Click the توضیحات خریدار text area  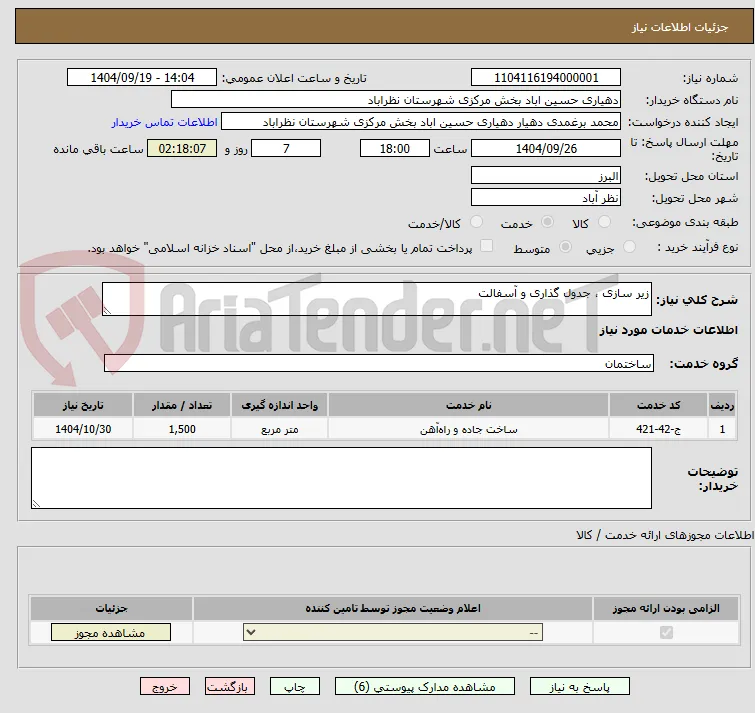(x=341, y=478)
